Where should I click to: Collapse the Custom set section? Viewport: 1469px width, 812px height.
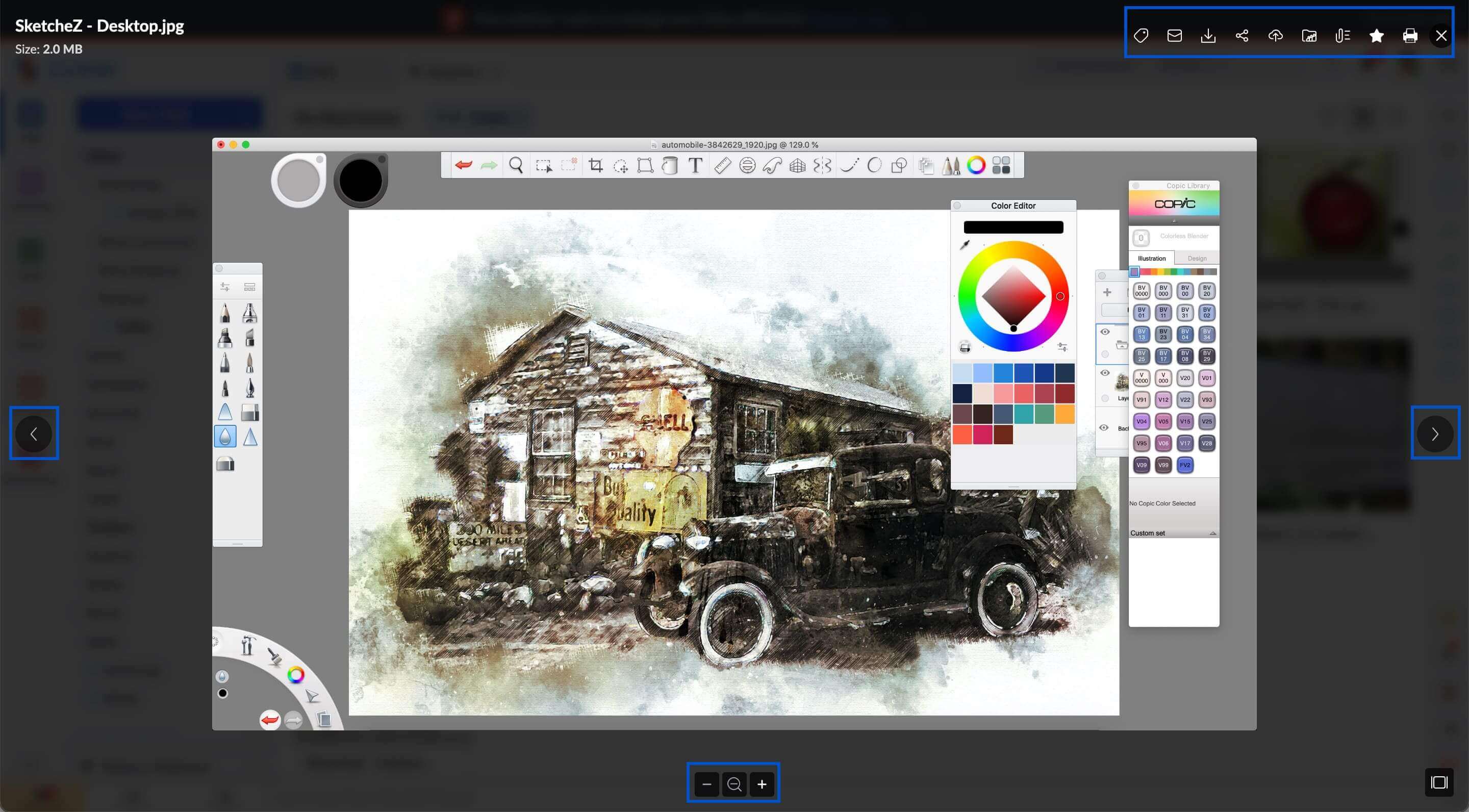pos(1213,532)
